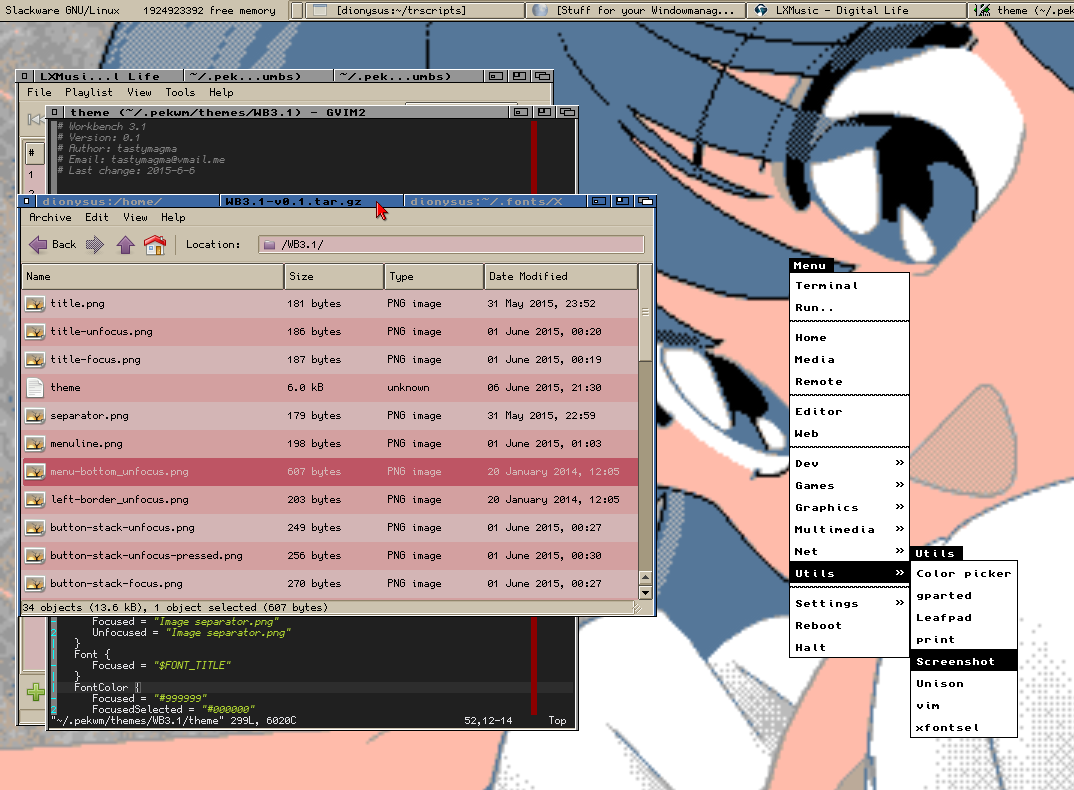The image size is (1074, 790).
Task: Expand the Multimedia submenu
Action: [x=849, y=530]
